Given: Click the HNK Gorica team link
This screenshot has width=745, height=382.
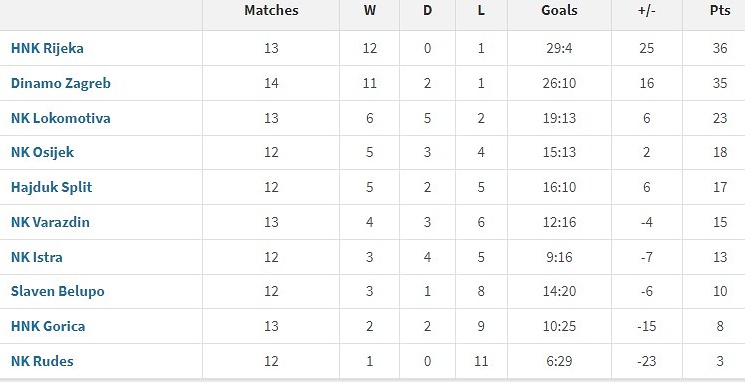Looking at the screenshot, I should click(x=48, y=326).
